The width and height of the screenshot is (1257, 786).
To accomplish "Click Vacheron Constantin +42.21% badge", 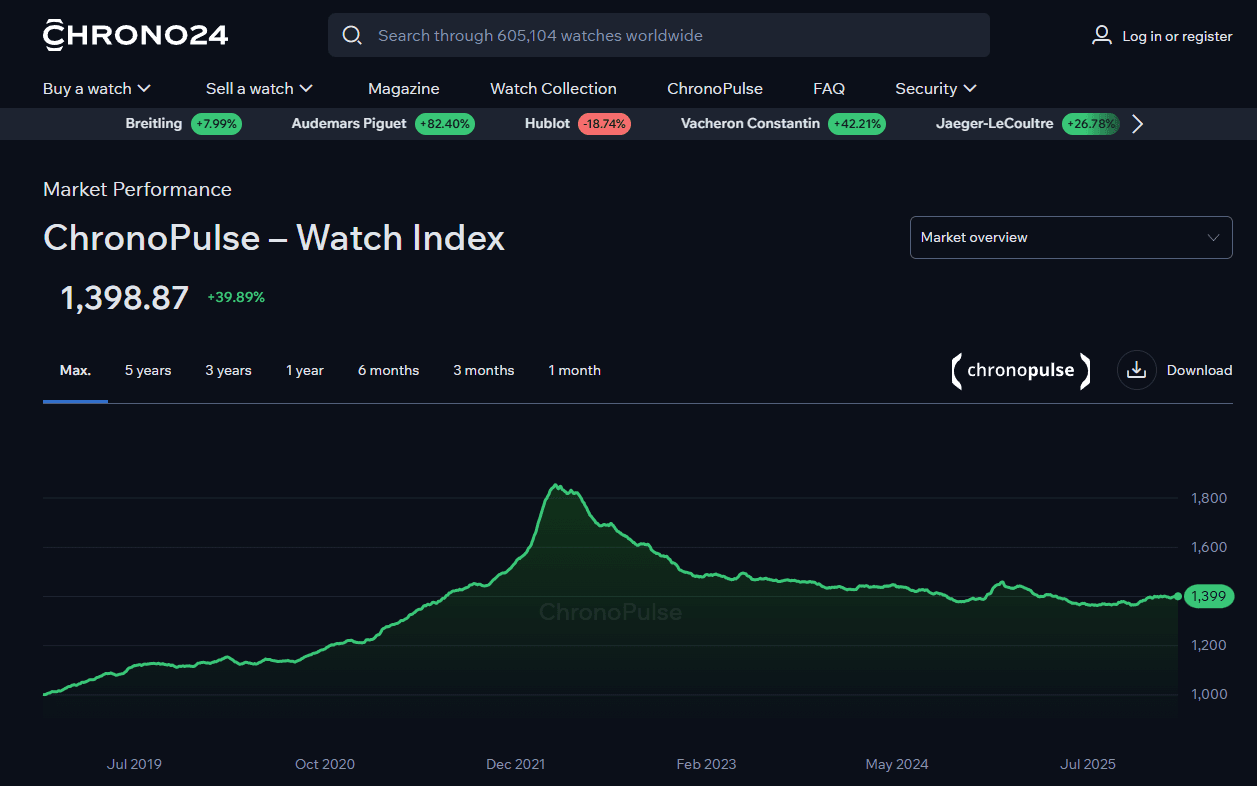I will point(857,124).
